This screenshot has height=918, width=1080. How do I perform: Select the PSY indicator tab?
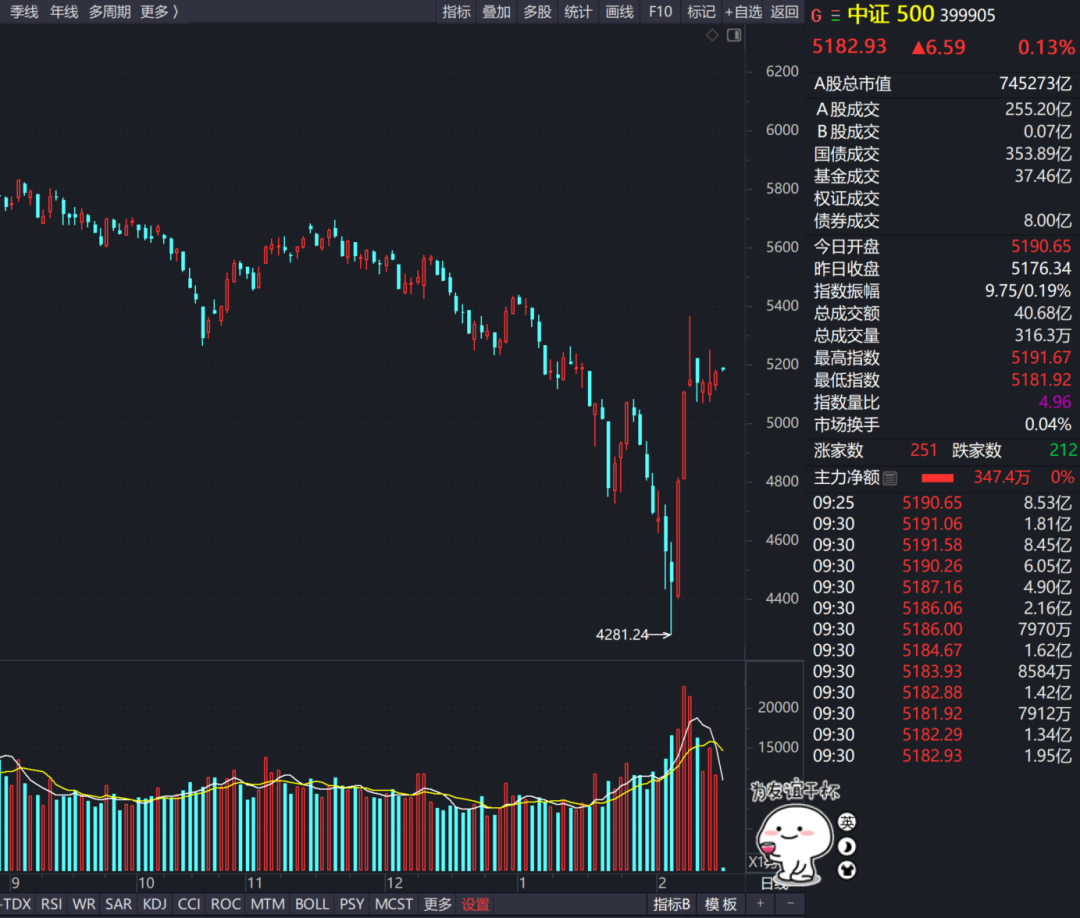[352, 904]
